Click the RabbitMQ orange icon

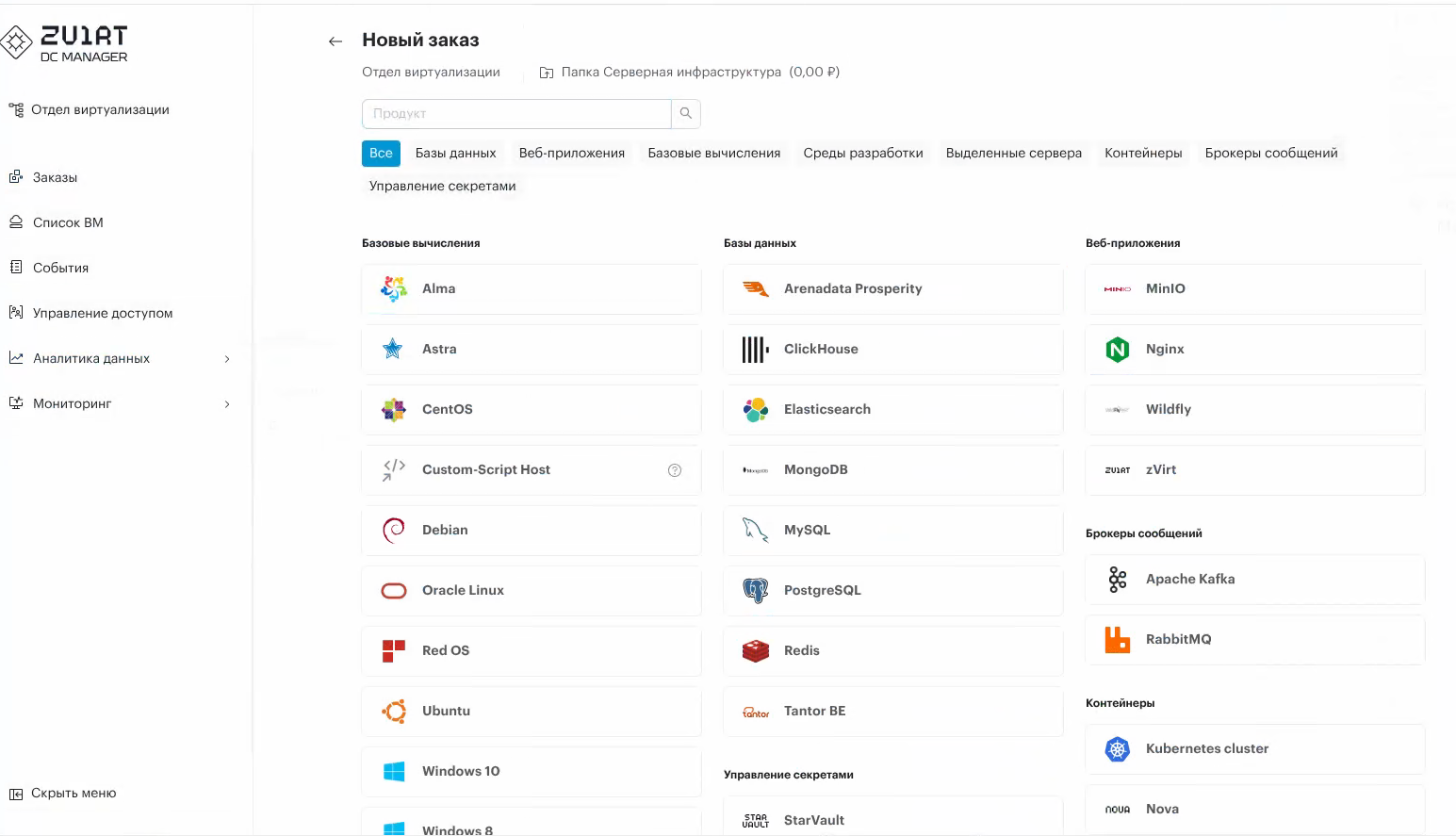click(1118, 640)
